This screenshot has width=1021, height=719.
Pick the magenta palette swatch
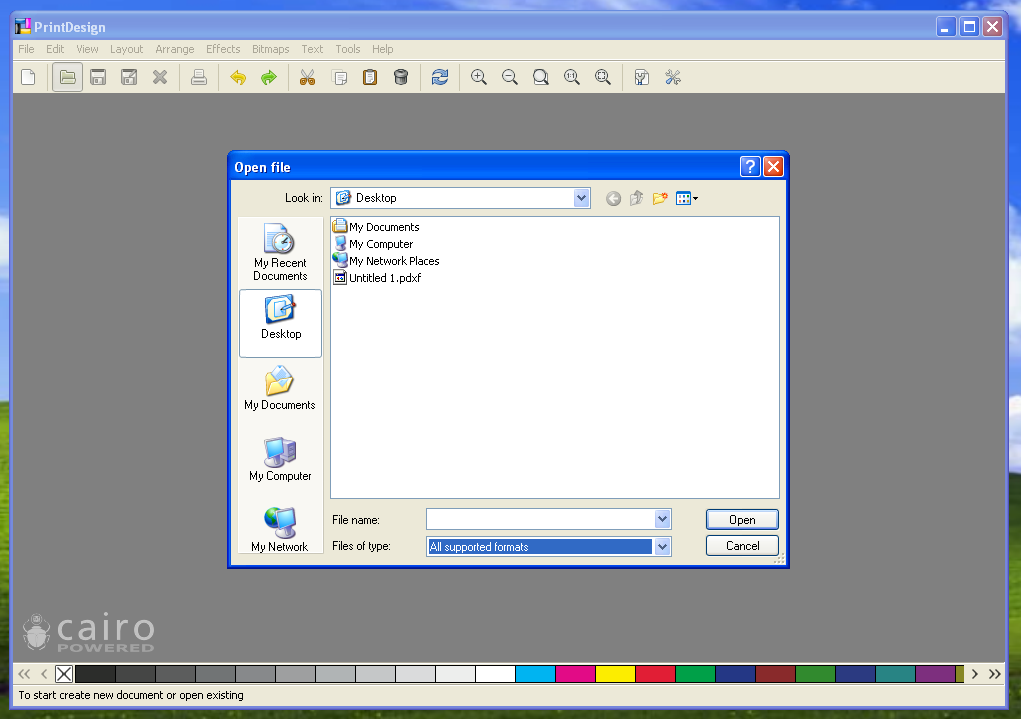pyautogui.click(x=576, y=673)
